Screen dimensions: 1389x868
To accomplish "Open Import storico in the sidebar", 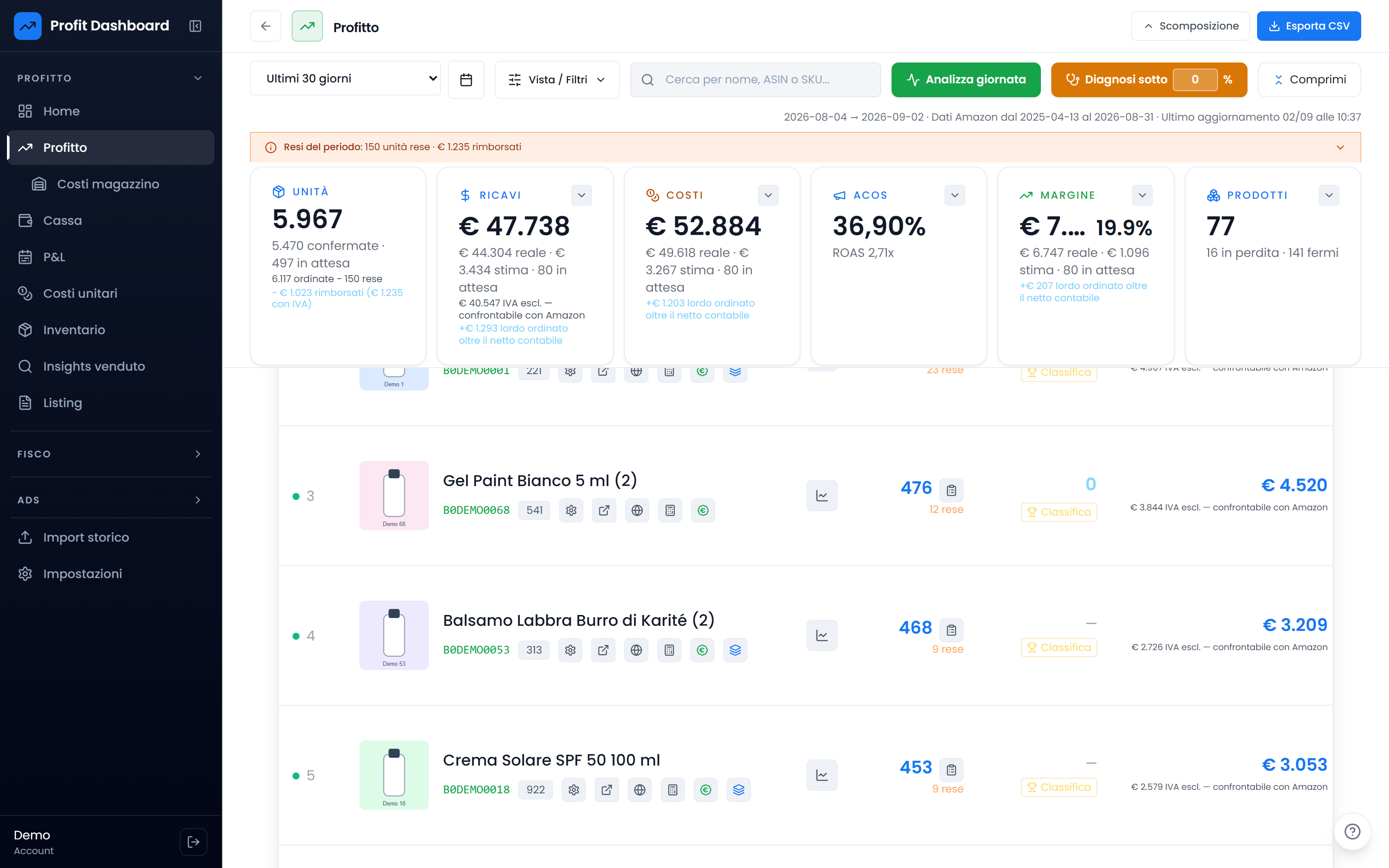I will click(111, 537).
